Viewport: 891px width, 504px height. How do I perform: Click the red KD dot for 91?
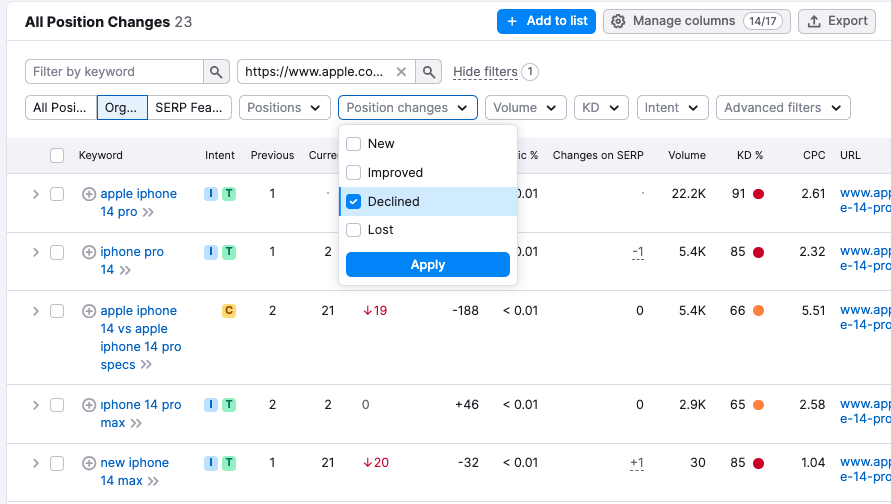click(x=759, y=194)
